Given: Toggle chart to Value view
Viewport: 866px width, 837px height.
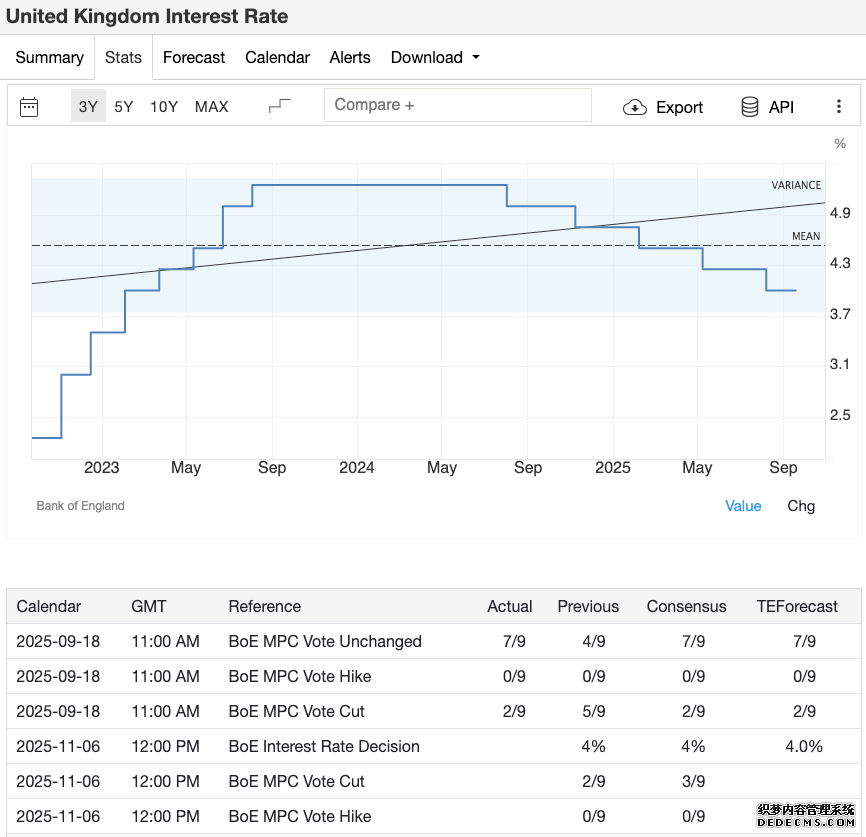Looking at the screenshot, I should pos(743,506).
